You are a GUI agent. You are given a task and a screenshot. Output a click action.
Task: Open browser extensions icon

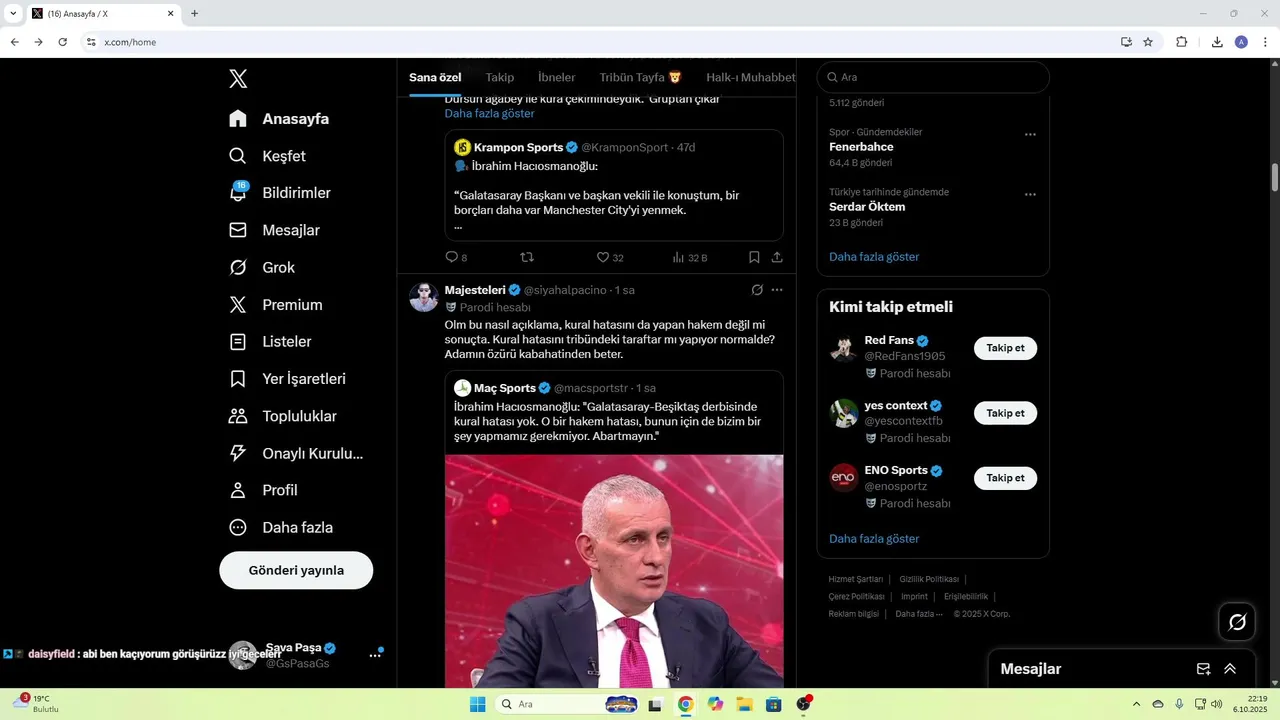(1182, 42)
